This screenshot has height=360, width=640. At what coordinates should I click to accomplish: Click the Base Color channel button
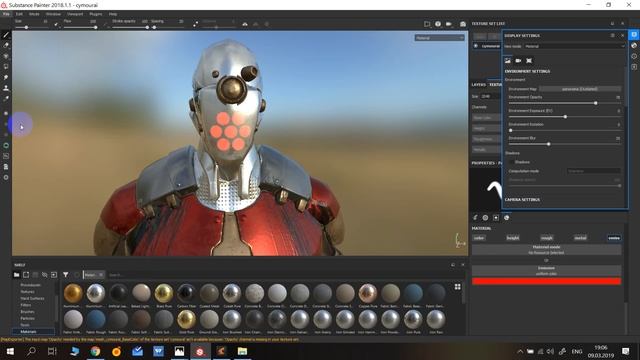[x=486, y=118]
